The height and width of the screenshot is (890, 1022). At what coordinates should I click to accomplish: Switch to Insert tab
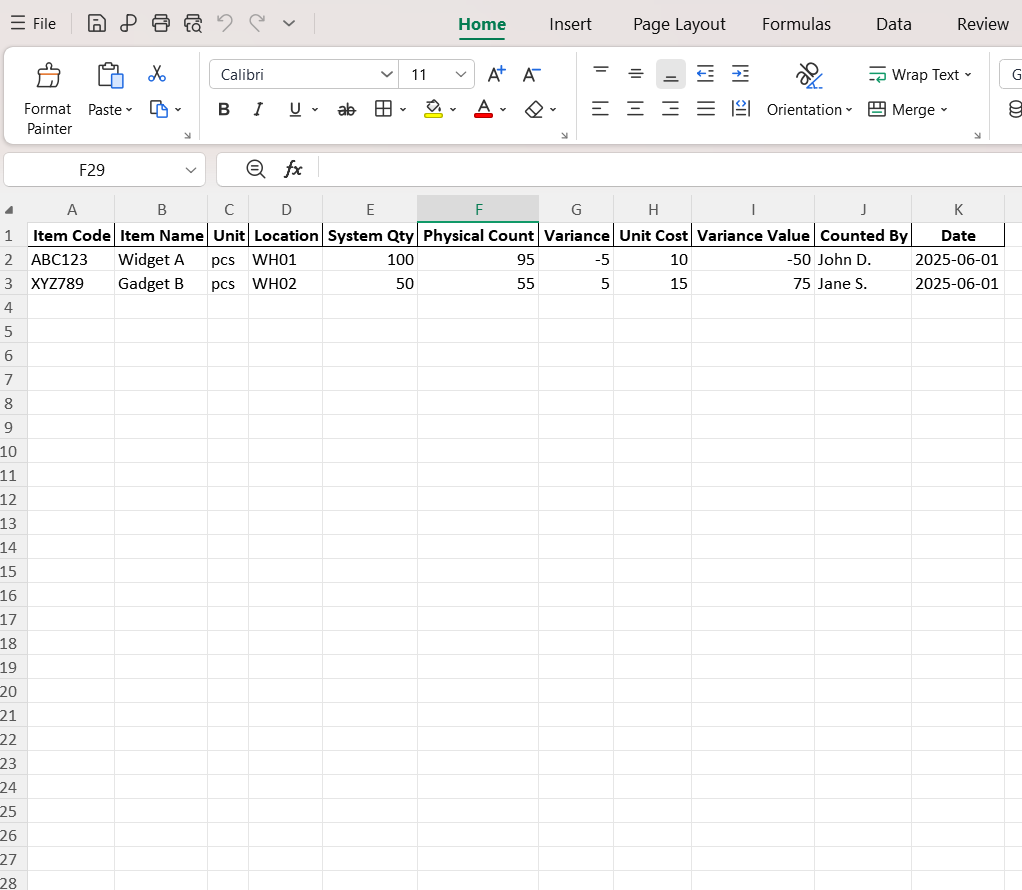click(570, 24)
